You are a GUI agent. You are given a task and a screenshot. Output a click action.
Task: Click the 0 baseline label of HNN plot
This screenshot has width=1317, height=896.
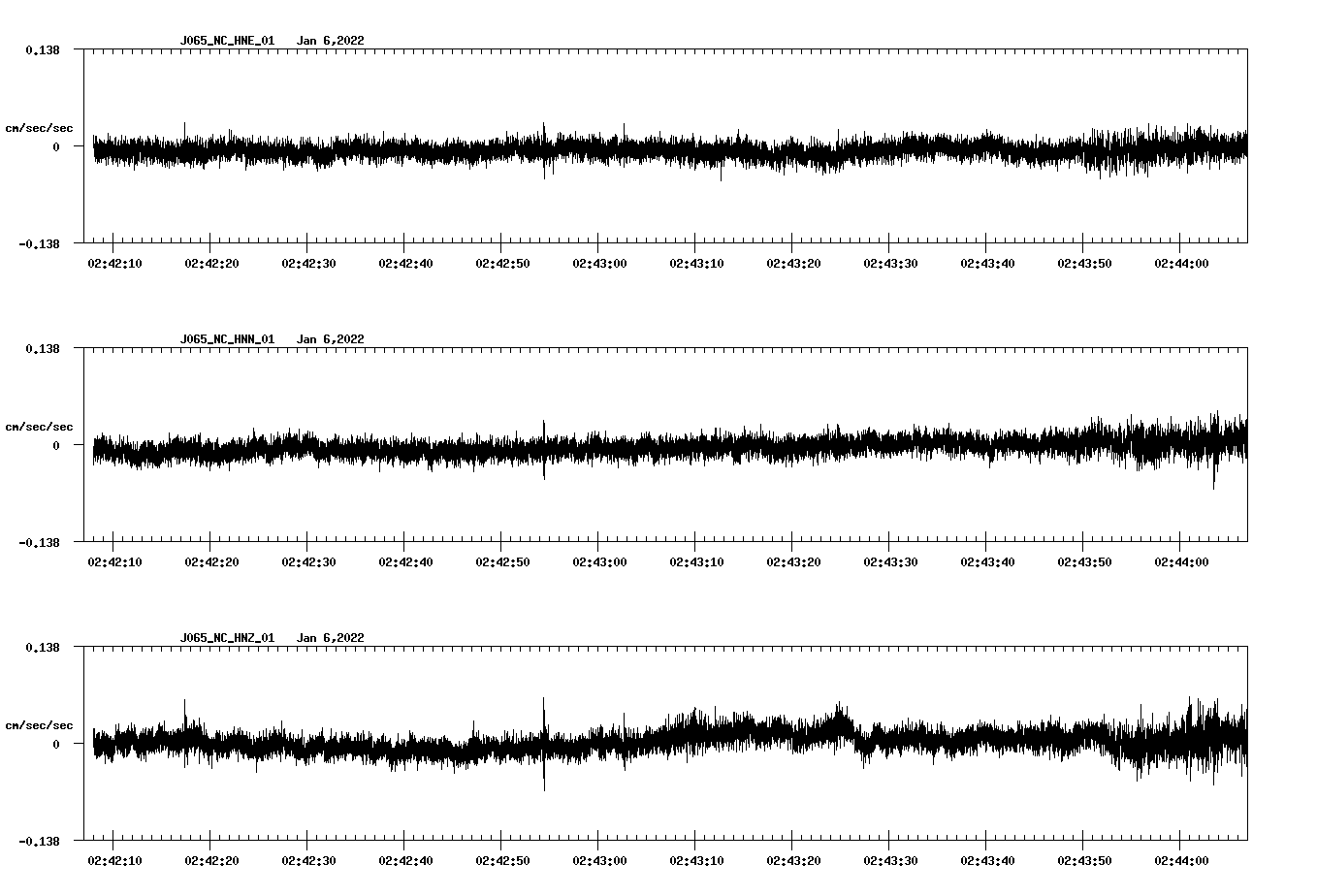56,446
